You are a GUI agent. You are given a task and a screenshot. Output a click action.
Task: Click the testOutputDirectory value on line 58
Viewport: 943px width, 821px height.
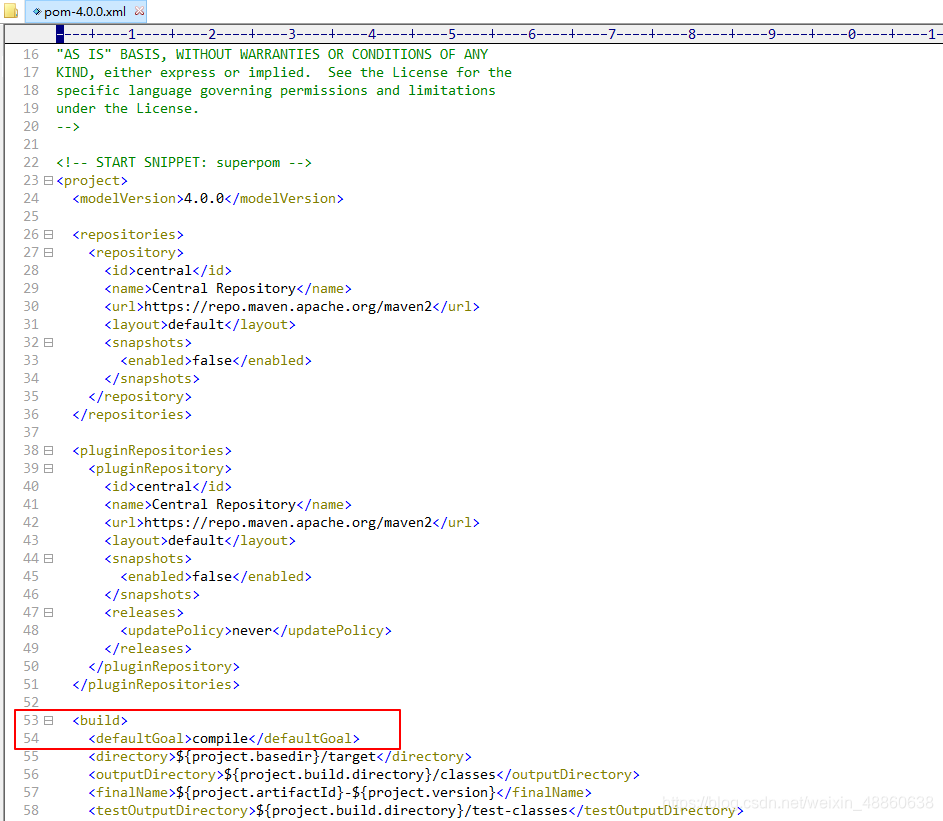[413, 811]
